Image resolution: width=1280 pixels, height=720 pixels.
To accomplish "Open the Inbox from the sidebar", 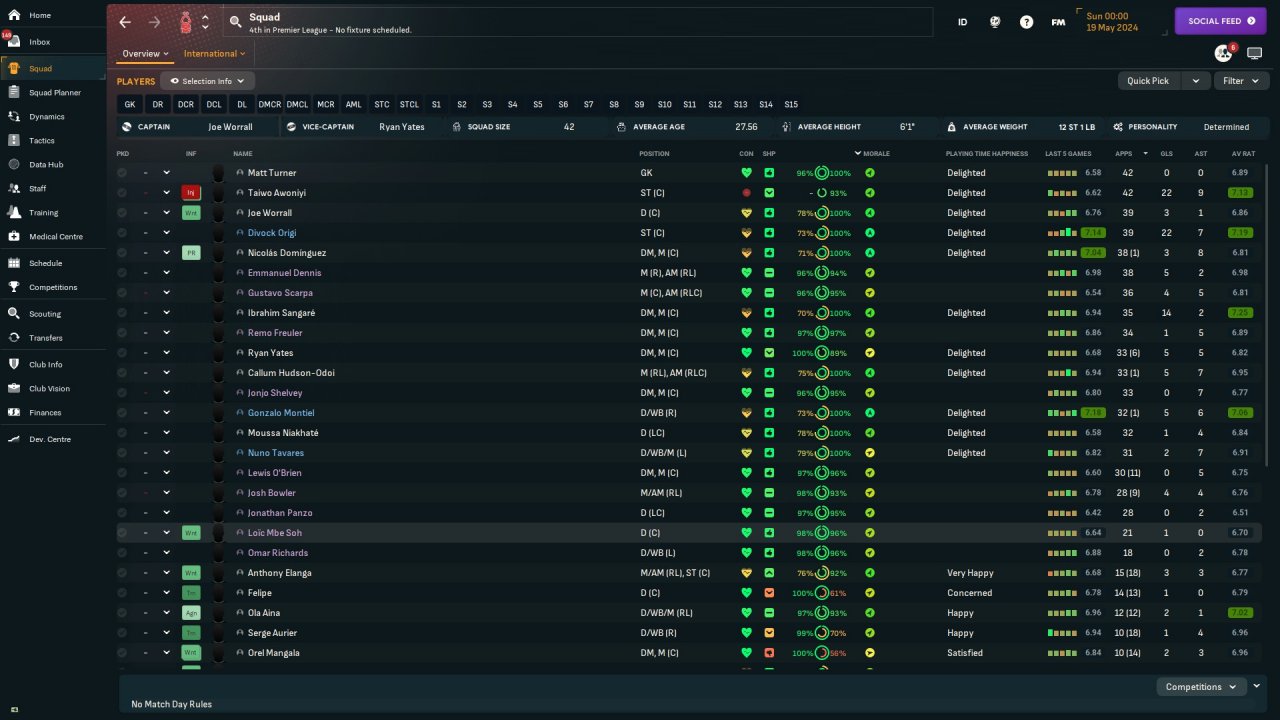I will point(40,42).
